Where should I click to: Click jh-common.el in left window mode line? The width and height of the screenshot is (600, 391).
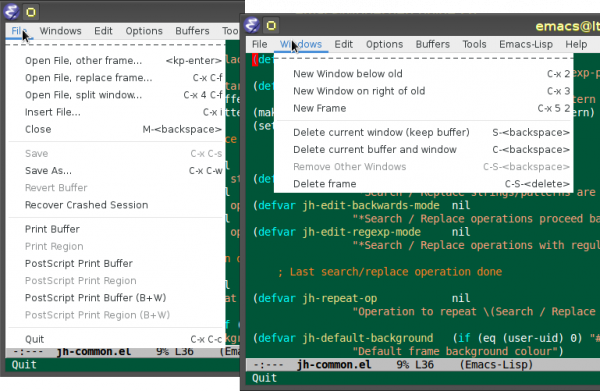[x=94, y=351]
